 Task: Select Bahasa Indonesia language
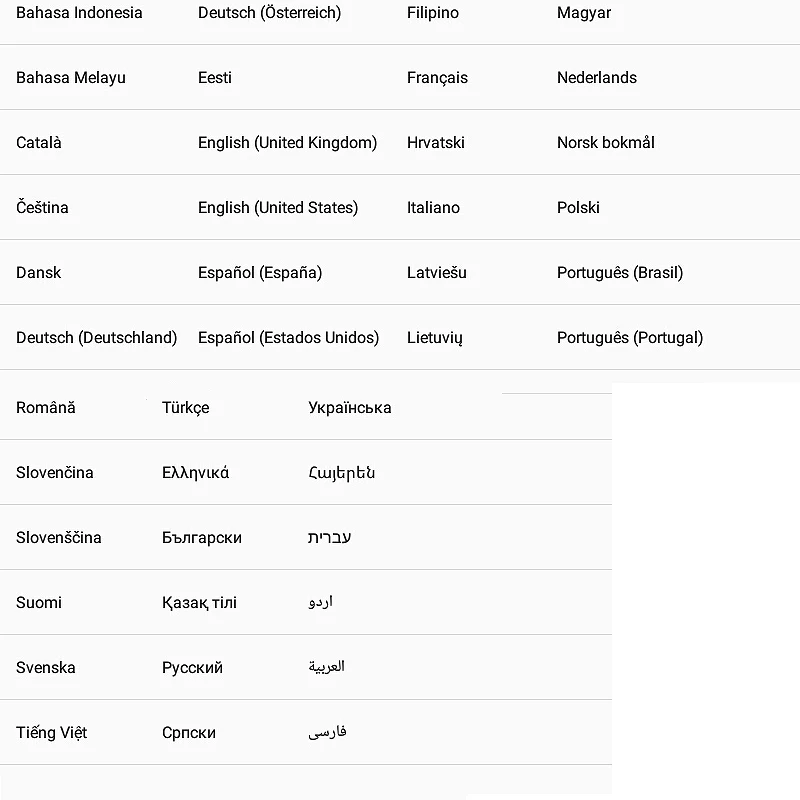(x=79, y=13)
